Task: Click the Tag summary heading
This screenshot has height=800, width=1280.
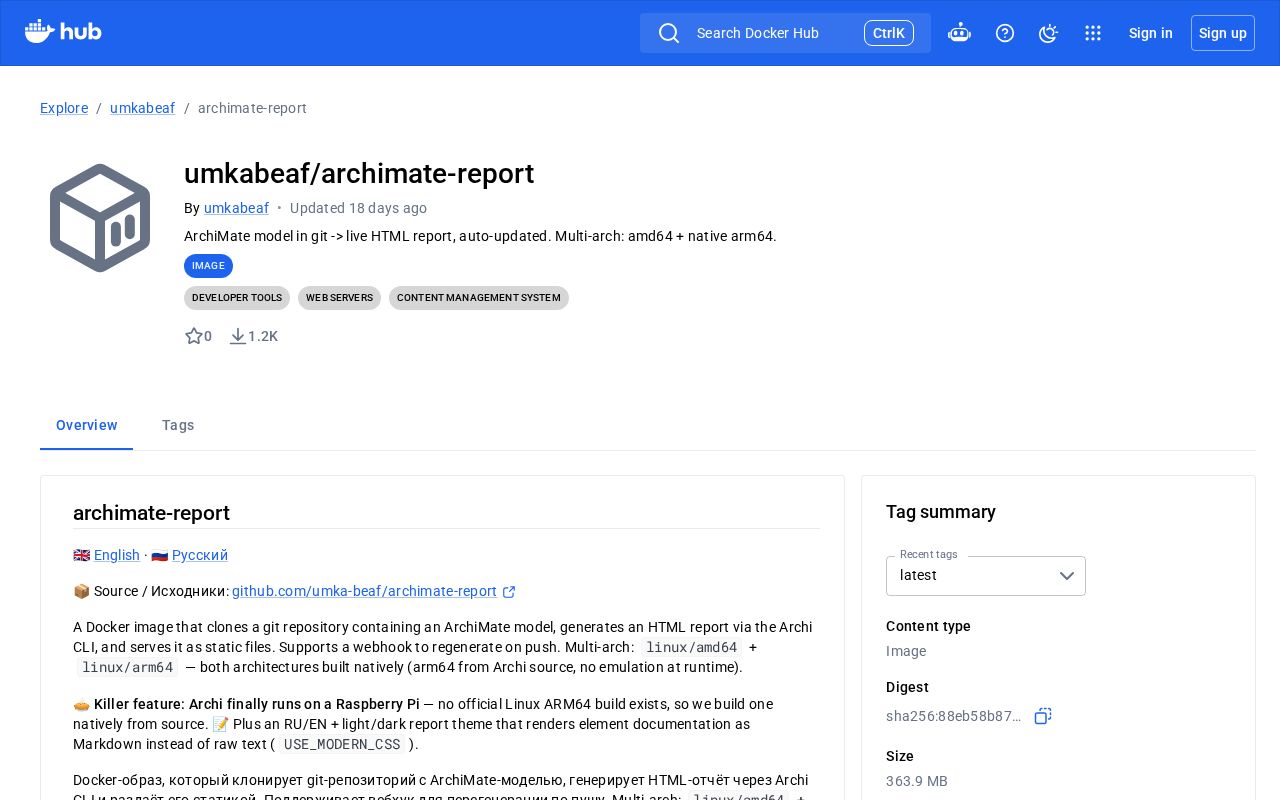Action: [941, 512]
